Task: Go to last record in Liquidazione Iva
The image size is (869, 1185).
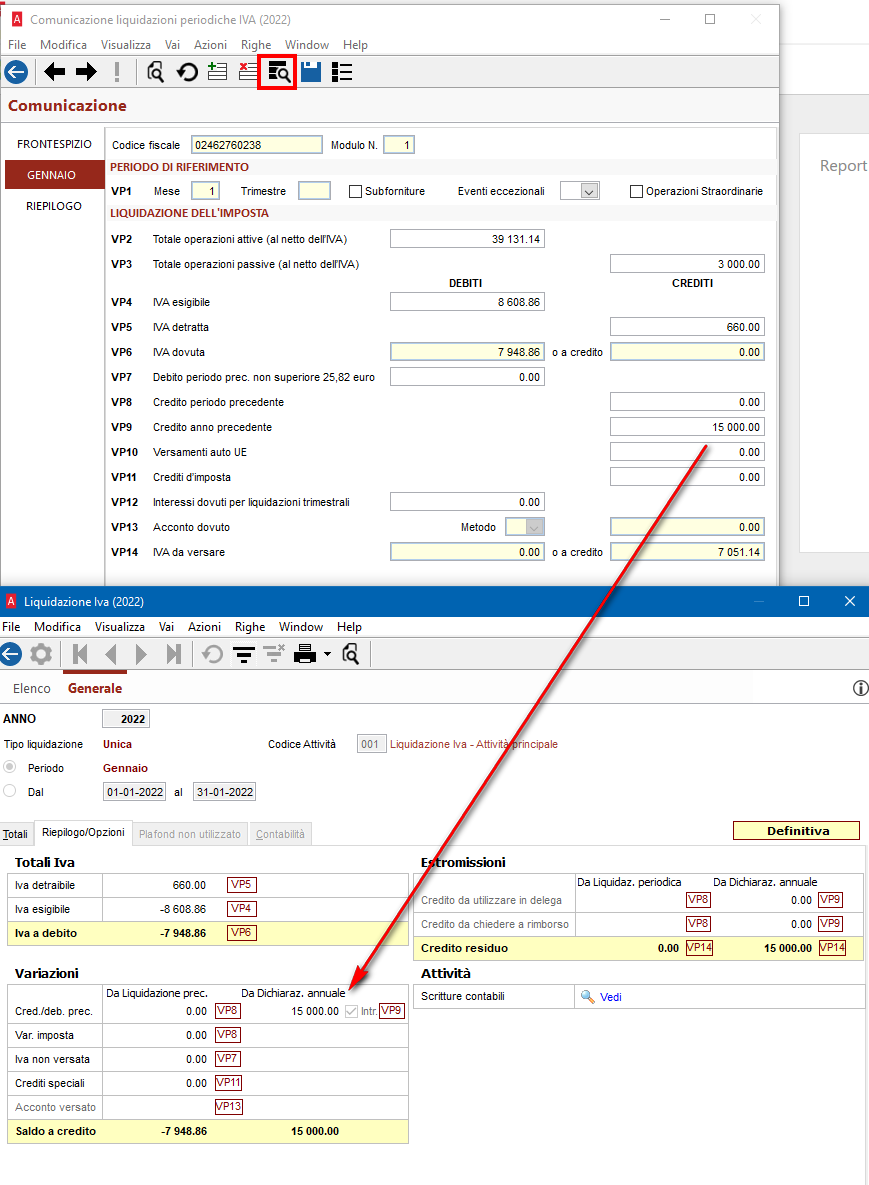Action: point(173,654)
